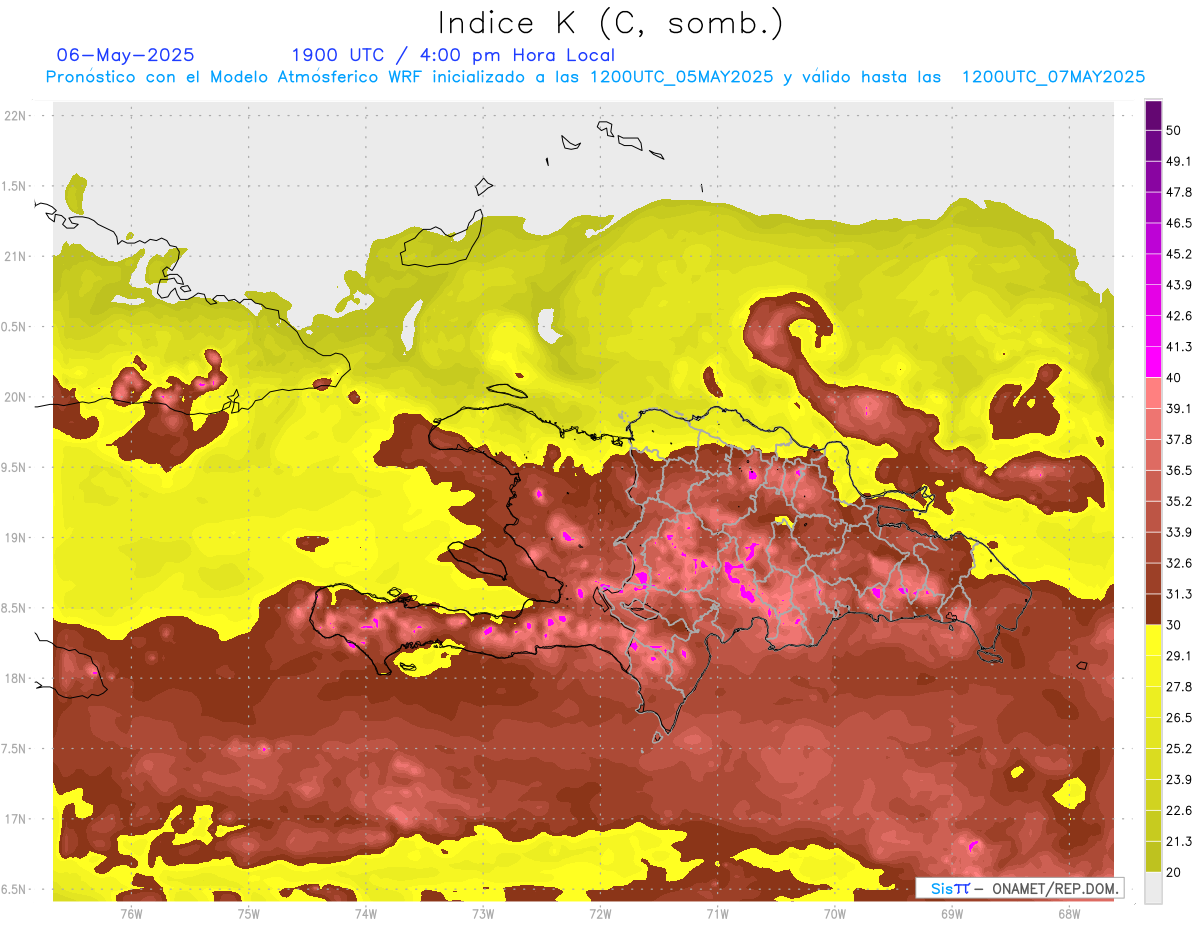Click the "18N" latitude label
The width and height of the screenshot is (1200, 927).
pos(16,678)
